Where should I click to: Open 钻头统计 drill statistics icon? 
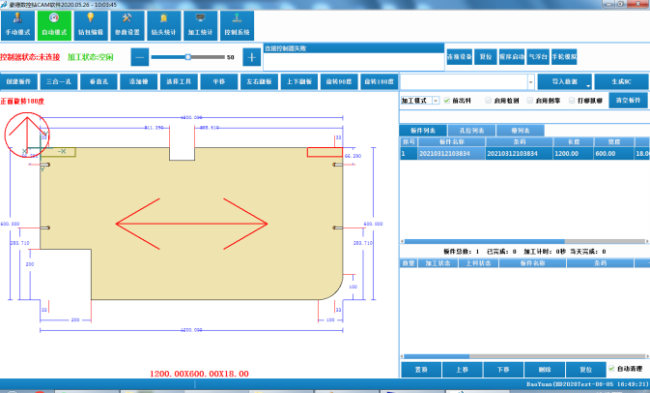coord(164,26)
